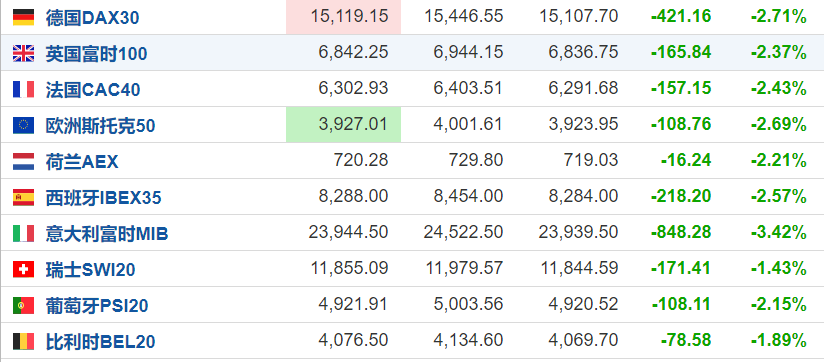The image size is (824, 362).
Task: Click the Swiss flag icon
Action: point(23,270)
